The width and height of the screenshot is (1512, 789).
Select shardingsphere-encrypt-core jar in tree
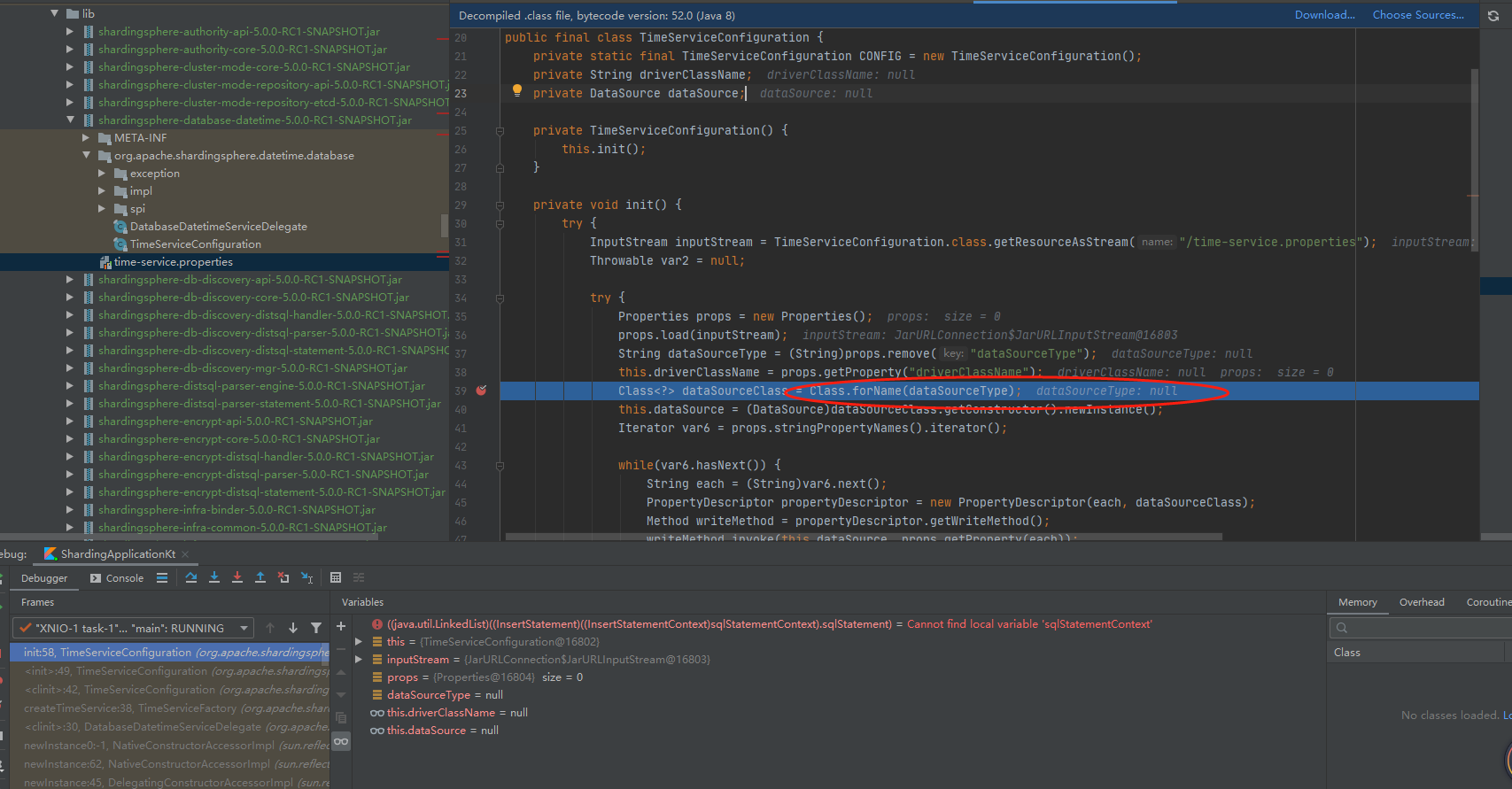tap(239, 438)
